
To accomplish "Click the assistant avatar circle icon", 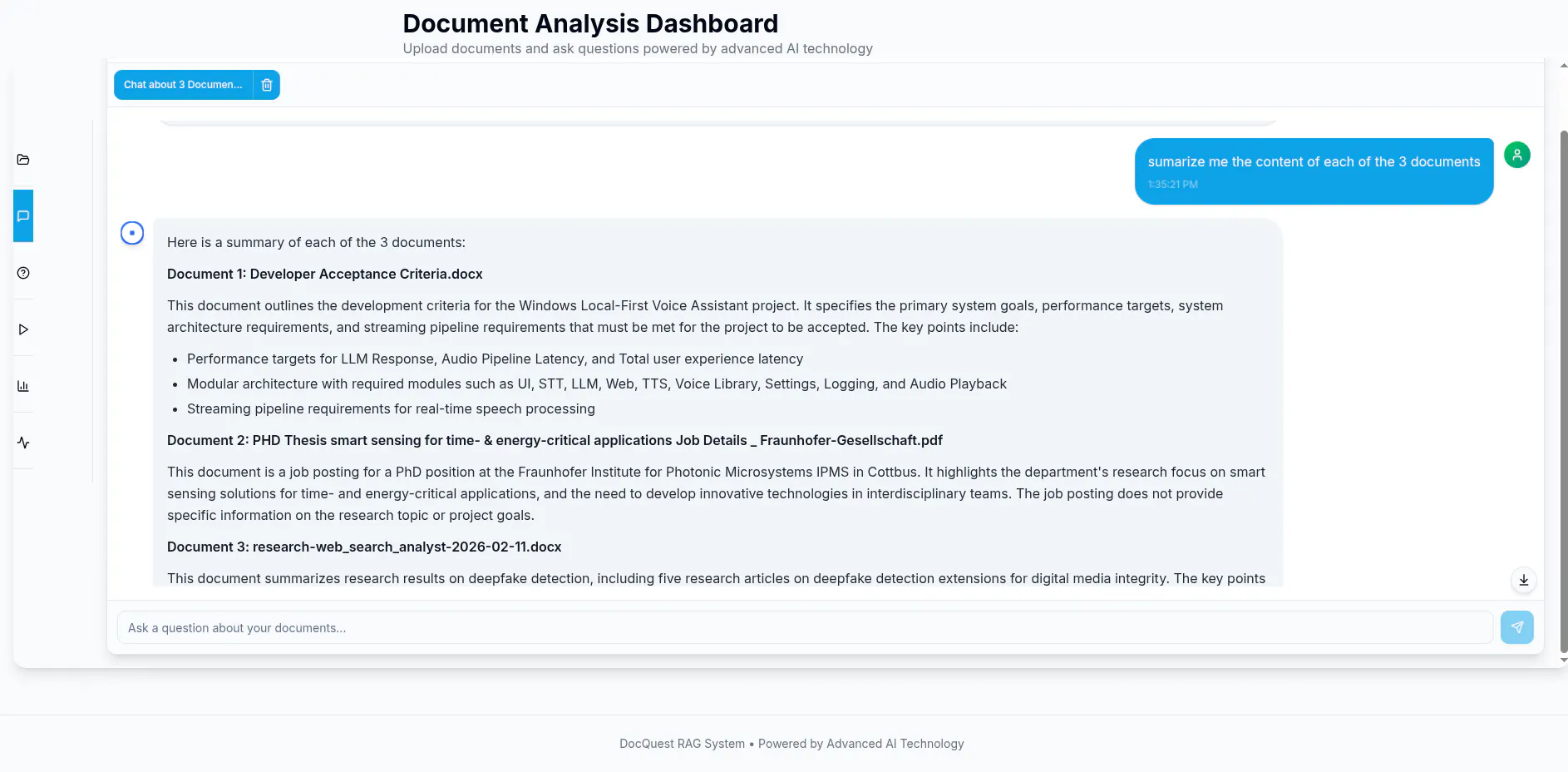I will tap(132, 233).
